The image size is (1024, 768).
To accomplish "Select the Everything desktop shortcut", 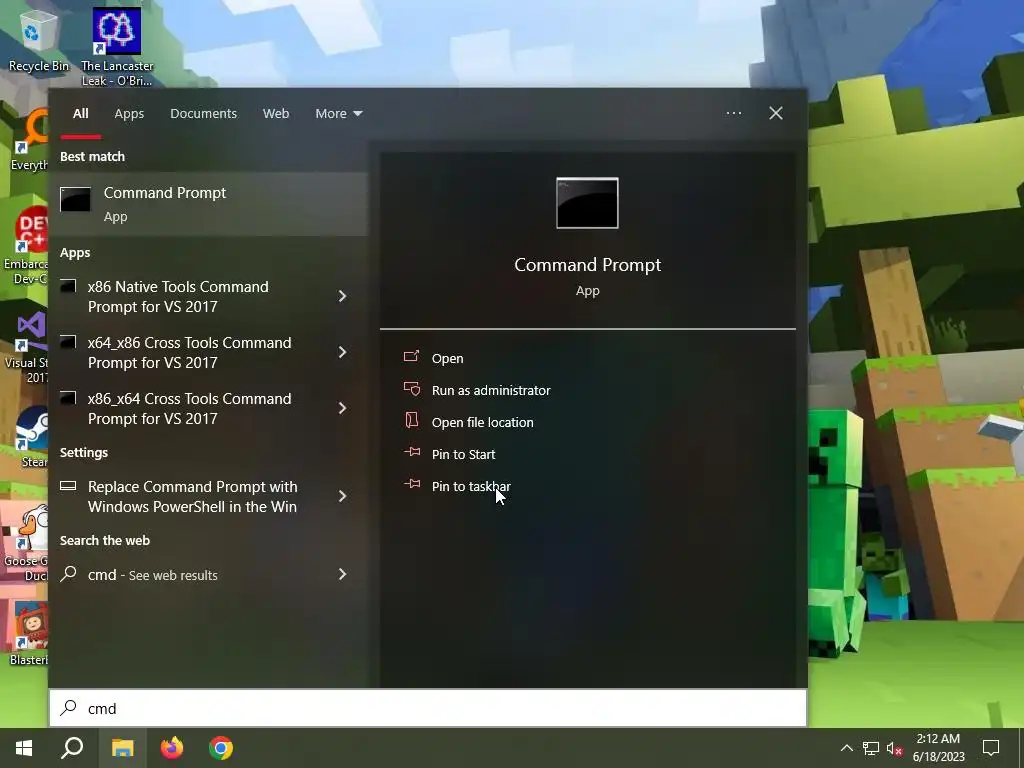I will 30,140.
